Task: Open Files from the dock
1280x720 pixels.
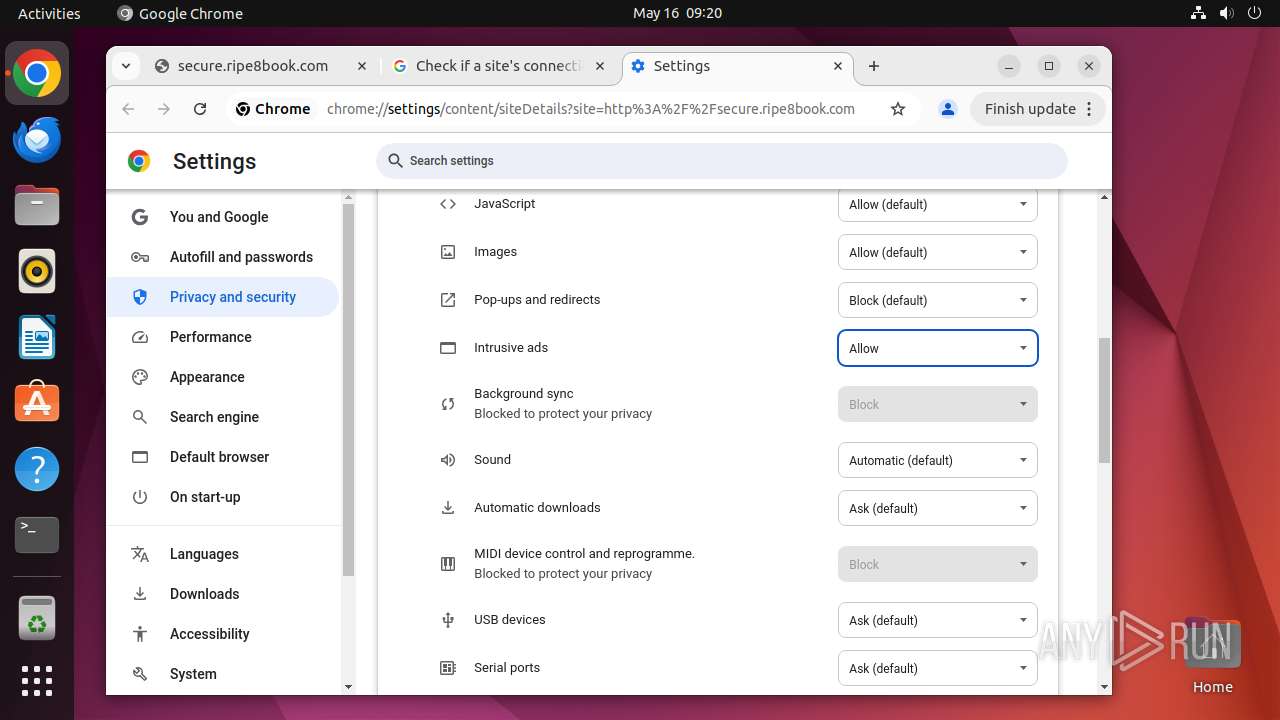Action: 37,206
